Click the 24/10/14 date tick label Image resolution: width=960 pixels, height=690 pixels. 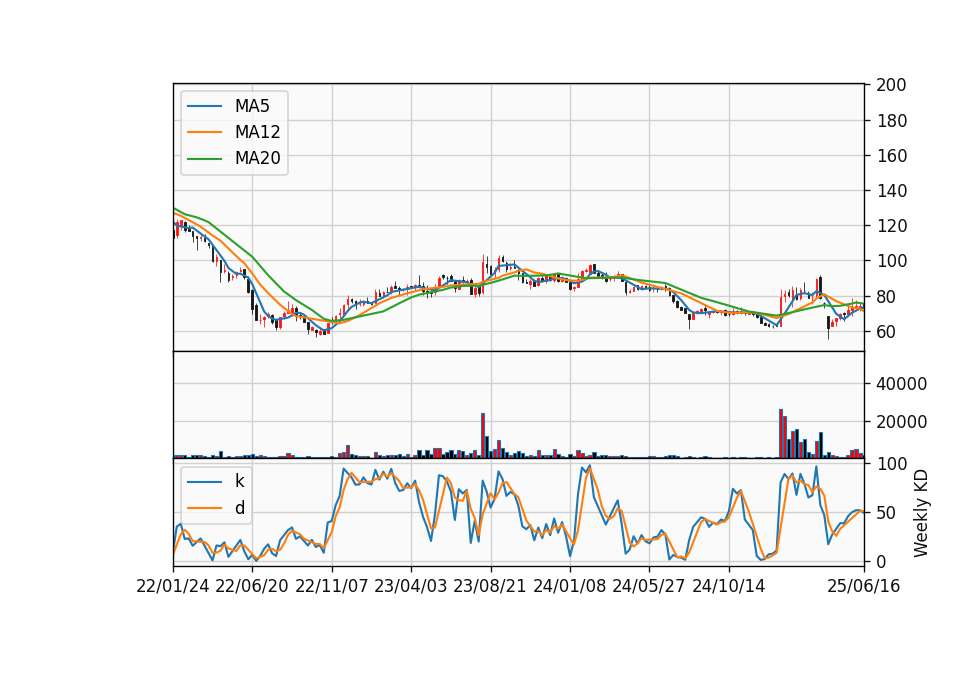pos(729,586)
